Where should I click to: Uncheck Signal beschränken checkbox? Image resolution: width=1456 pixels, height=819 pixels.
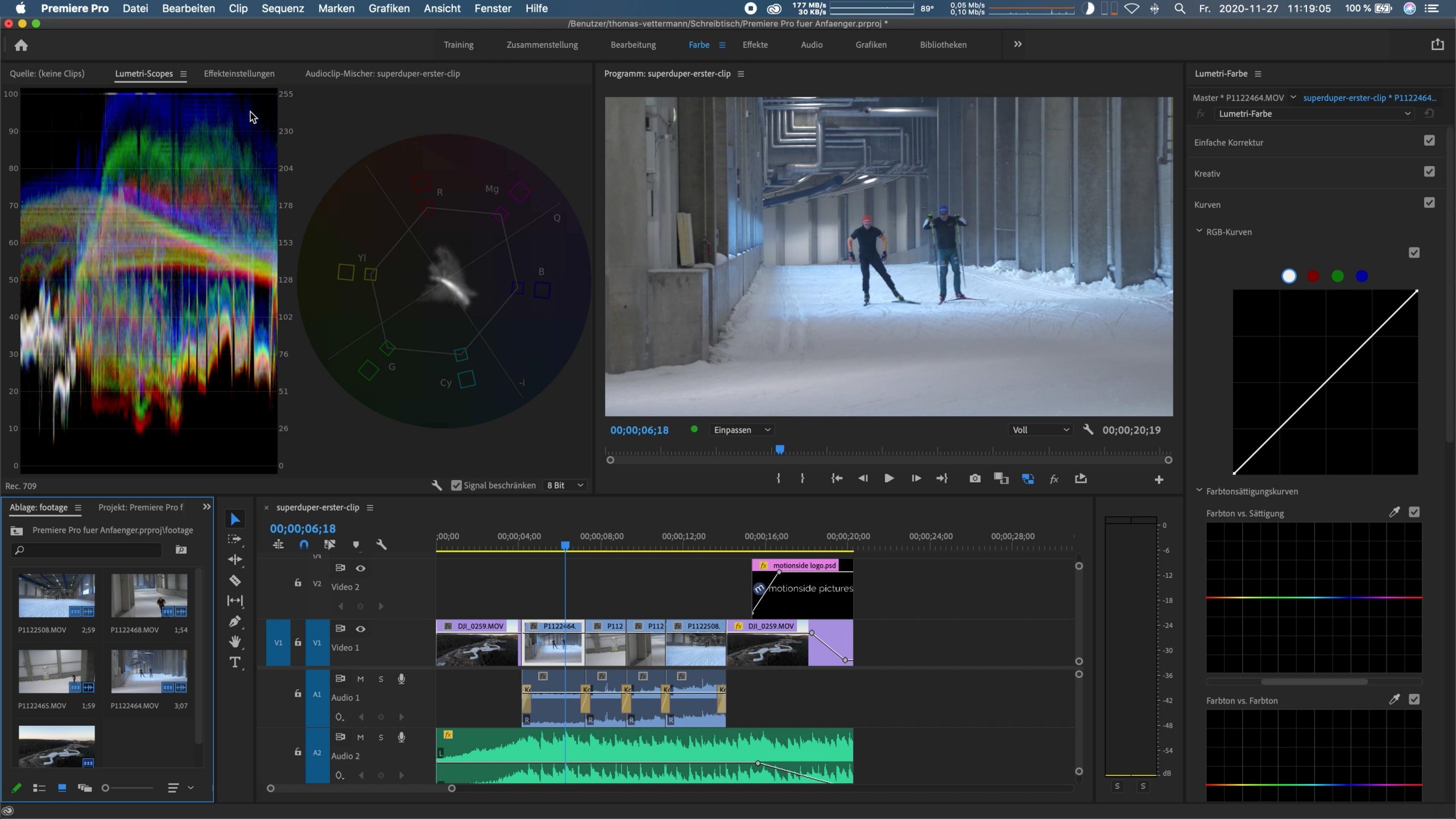pyautogui.click(x=456, y=485)
